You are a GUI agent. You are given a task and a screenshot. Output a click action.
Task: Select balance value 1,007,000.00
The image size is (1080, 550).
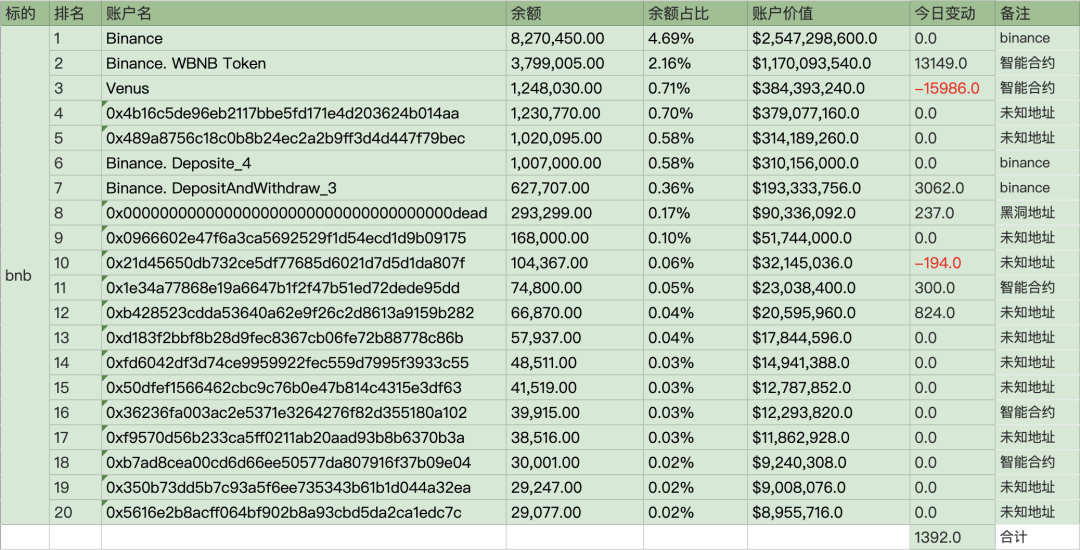[x=574, y=163]
